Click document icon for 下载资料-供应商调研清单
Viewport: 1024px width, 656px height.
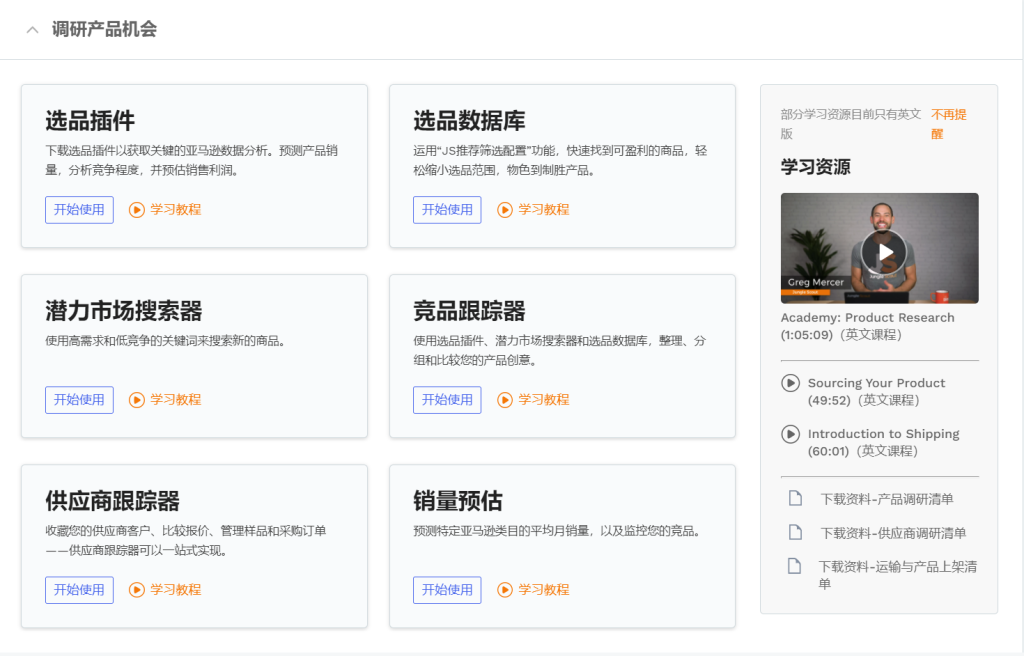click(795, 533)
